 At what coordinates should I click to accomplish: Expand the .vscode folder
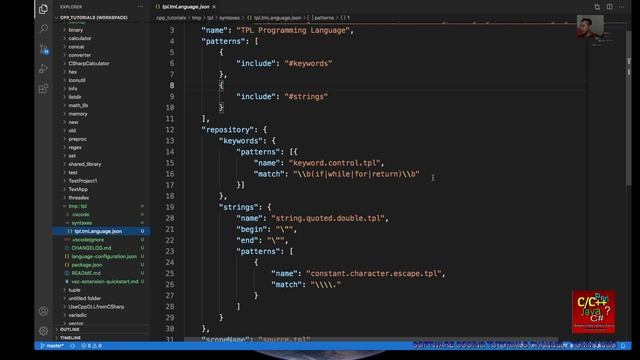coord(80,214)
